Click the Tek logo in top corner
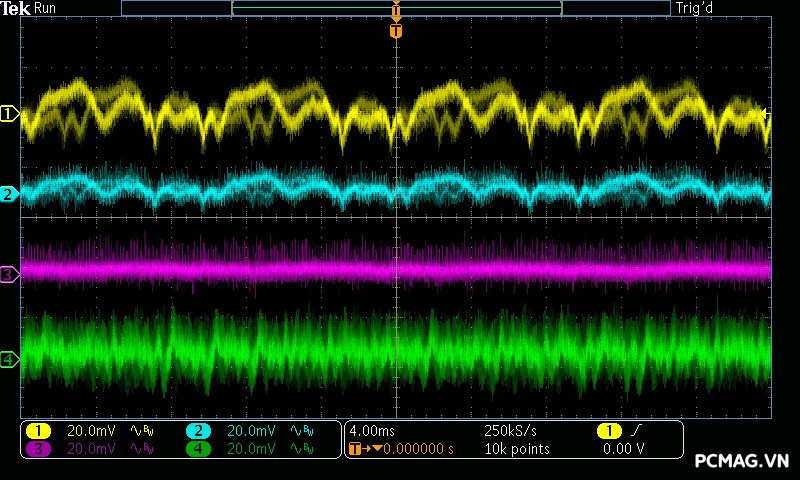The width and height of the screenshot is (800, 480). tap(16, 8)
